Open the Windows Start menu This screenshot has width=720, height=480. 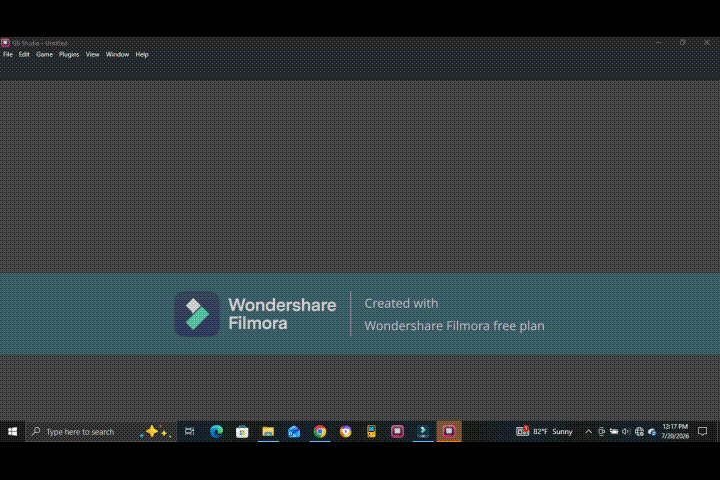[12, 431]
